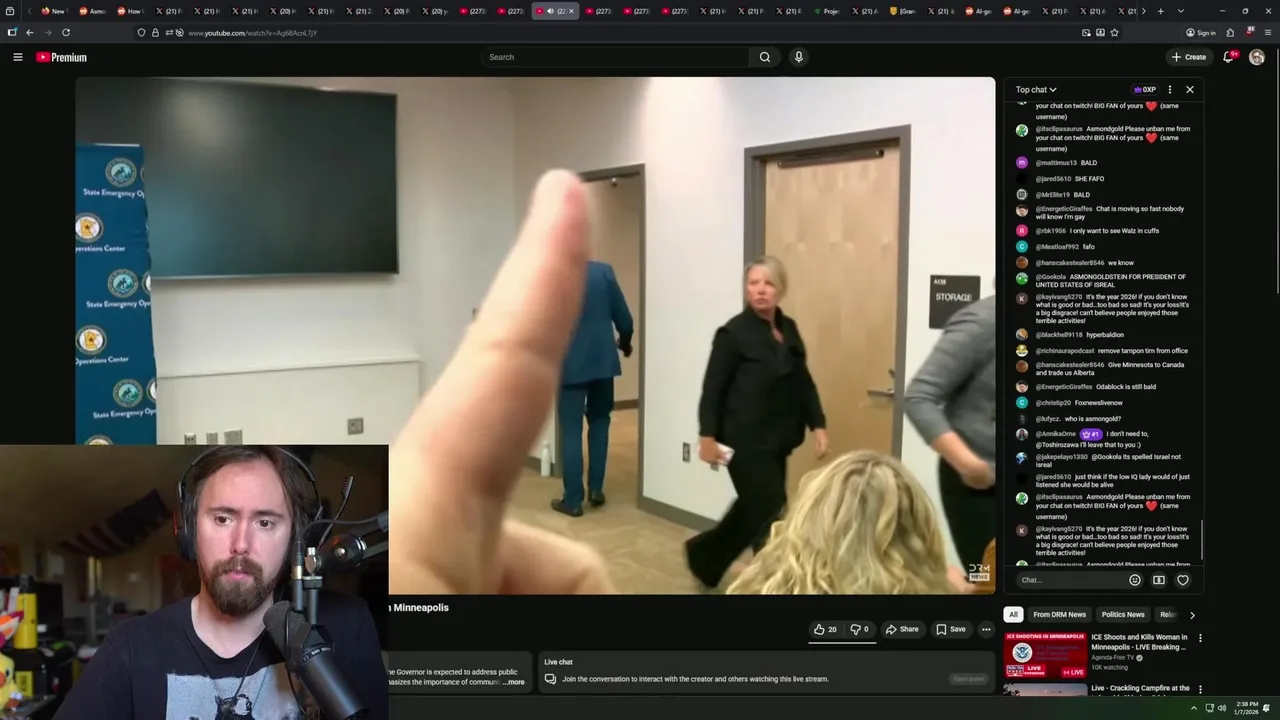Activate voice search microphone icon
This screenshot has height=720, width=1280.
798,57
